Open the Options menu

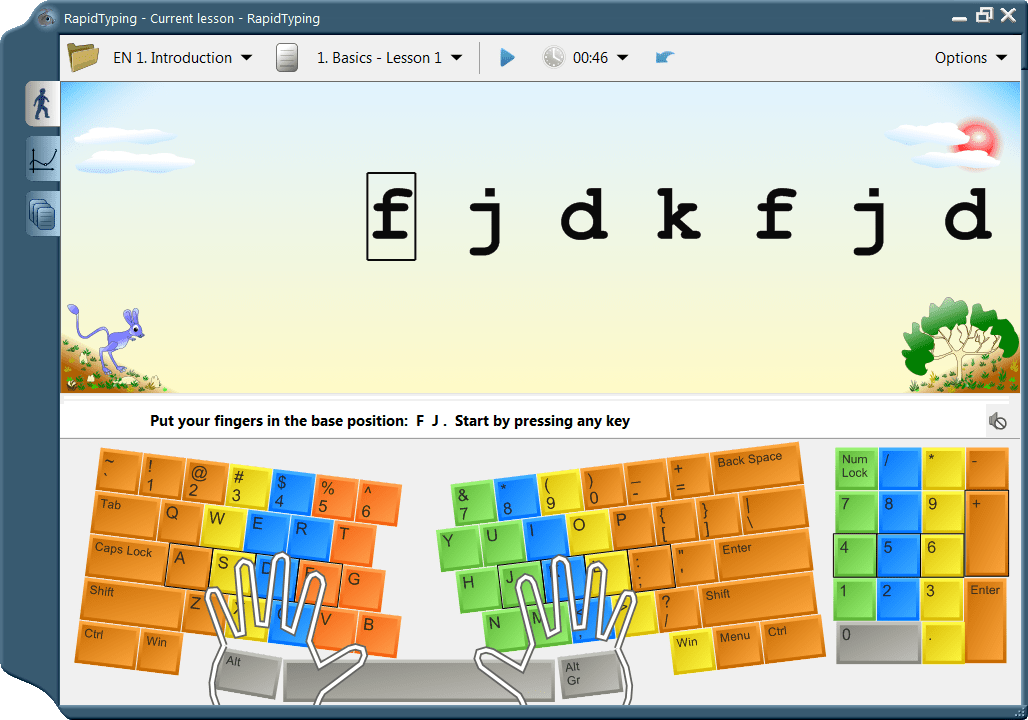click(969, 57)
